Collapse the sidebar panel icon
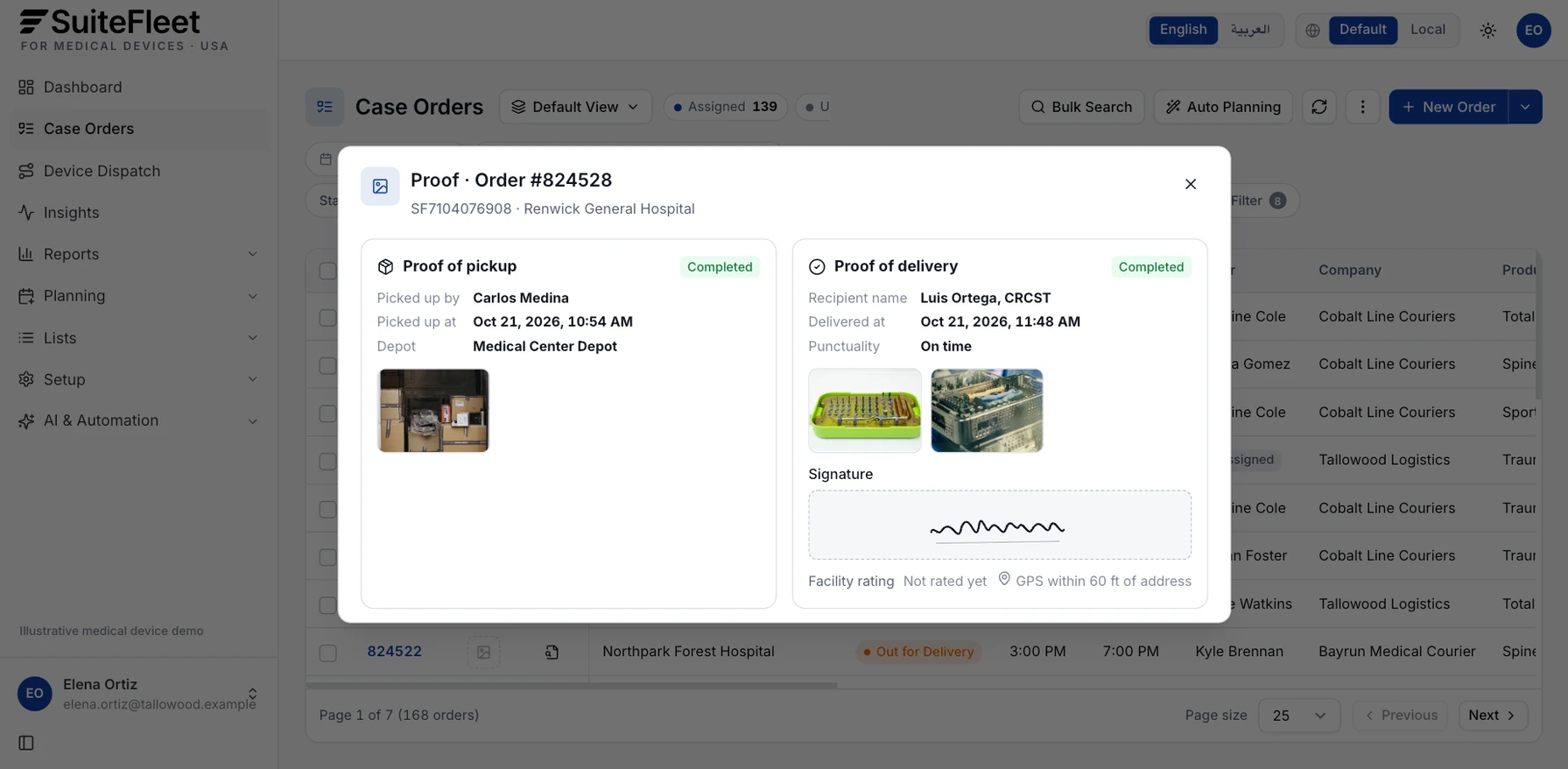 (x=26, y=743)
